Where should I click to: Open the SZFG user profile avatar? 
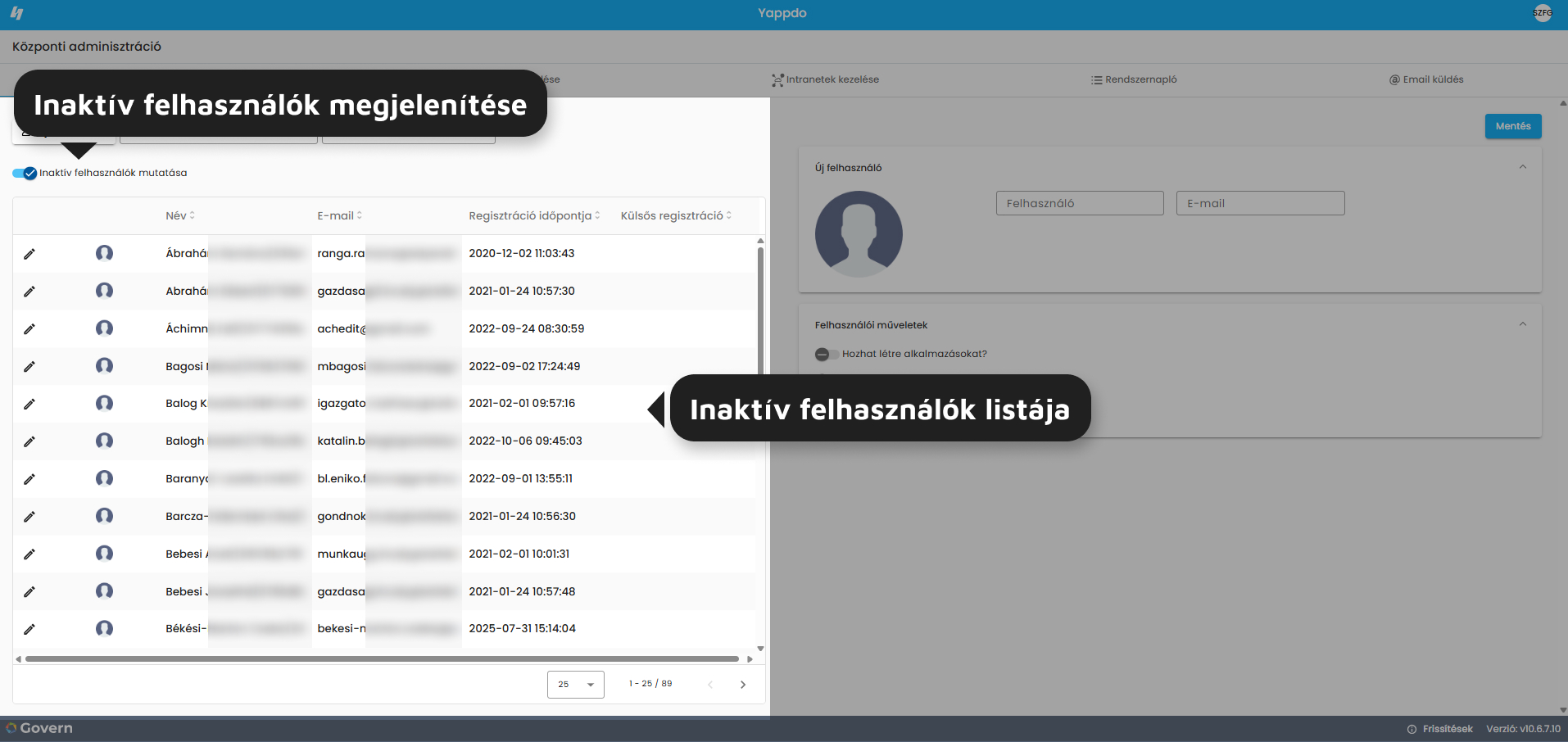coord(1543,13)
